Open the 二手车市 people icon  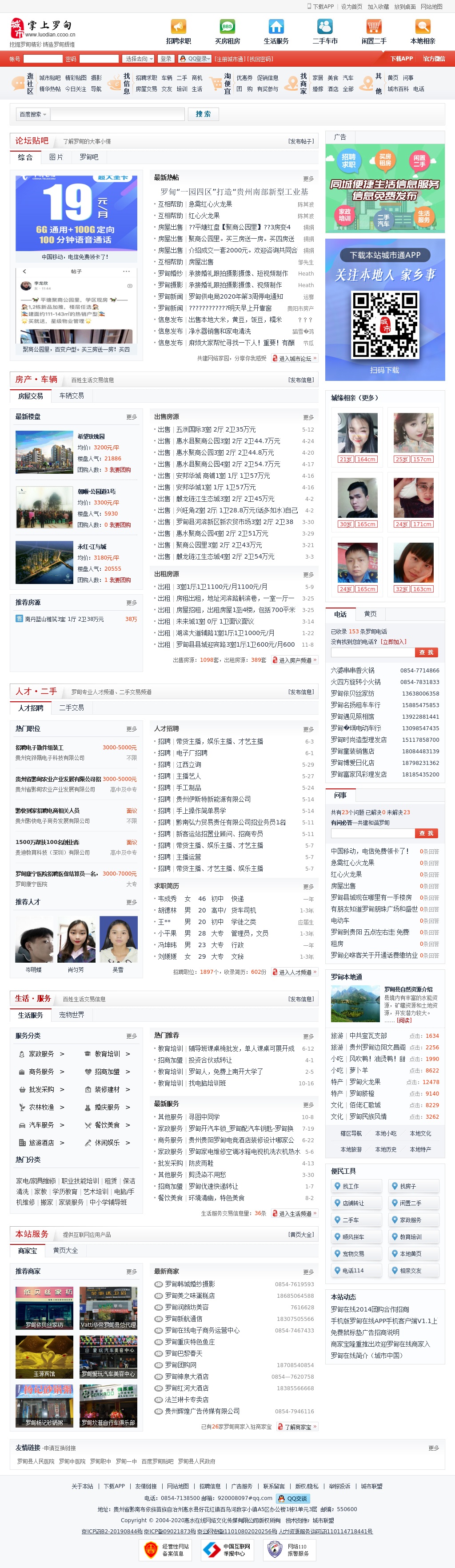pyautogui.click(x=325, y=27)
